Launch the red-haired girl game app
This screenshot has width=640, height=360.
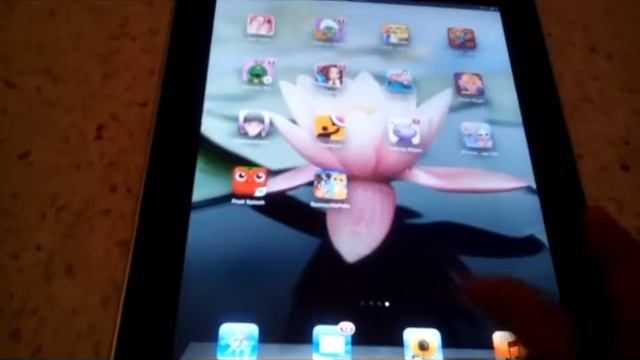coord(330,76)
